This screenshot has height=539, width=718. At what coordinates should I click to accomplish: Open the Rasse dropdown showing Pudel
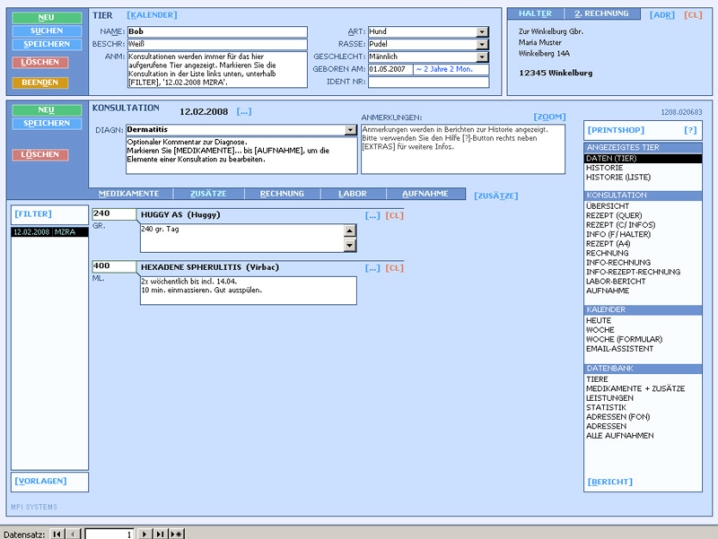point(483,45)
